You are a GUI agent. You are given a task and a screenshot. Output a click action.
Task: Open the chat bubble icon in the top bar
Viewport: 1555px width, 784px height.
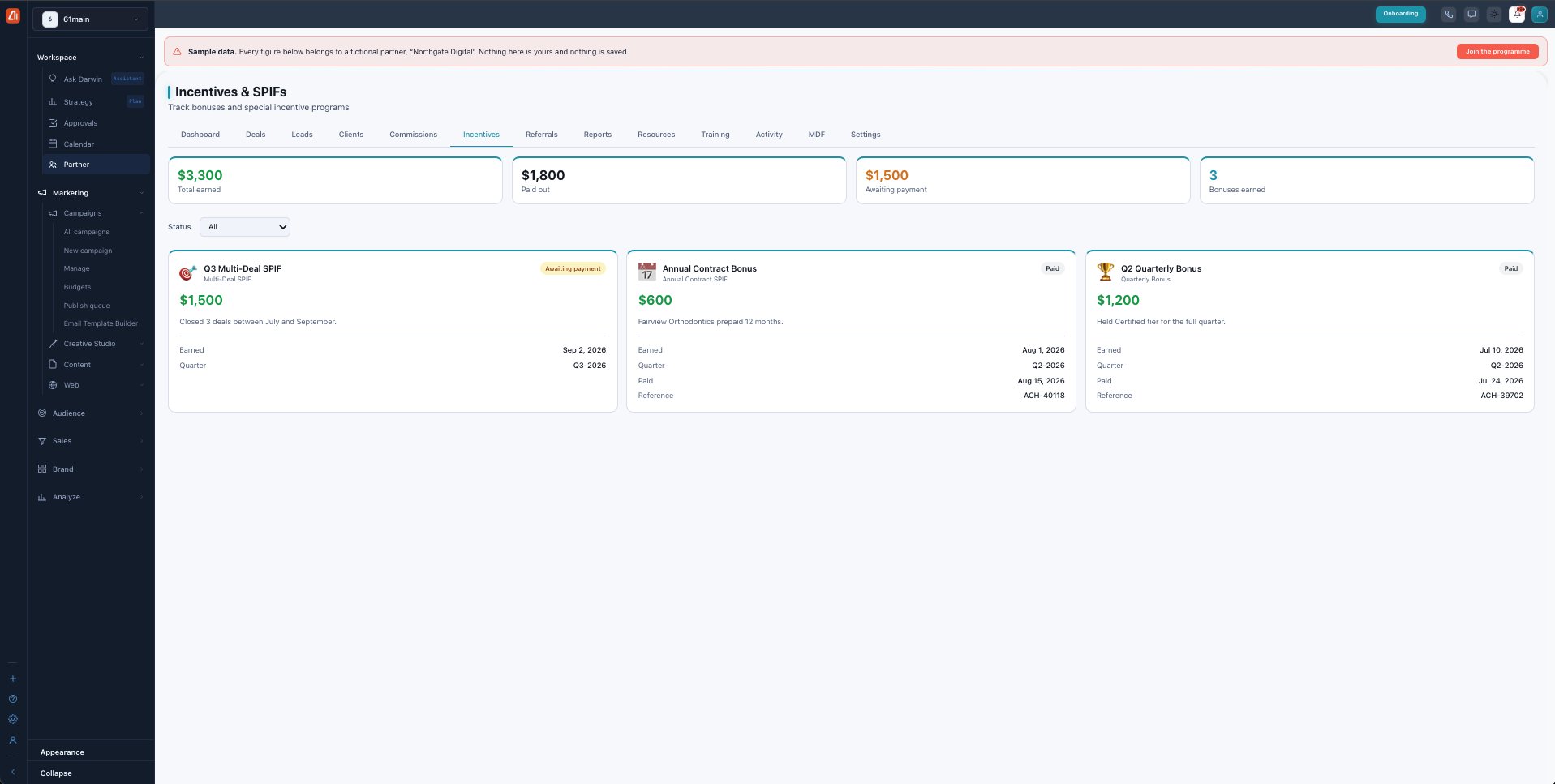click(x=1471, y=14)
